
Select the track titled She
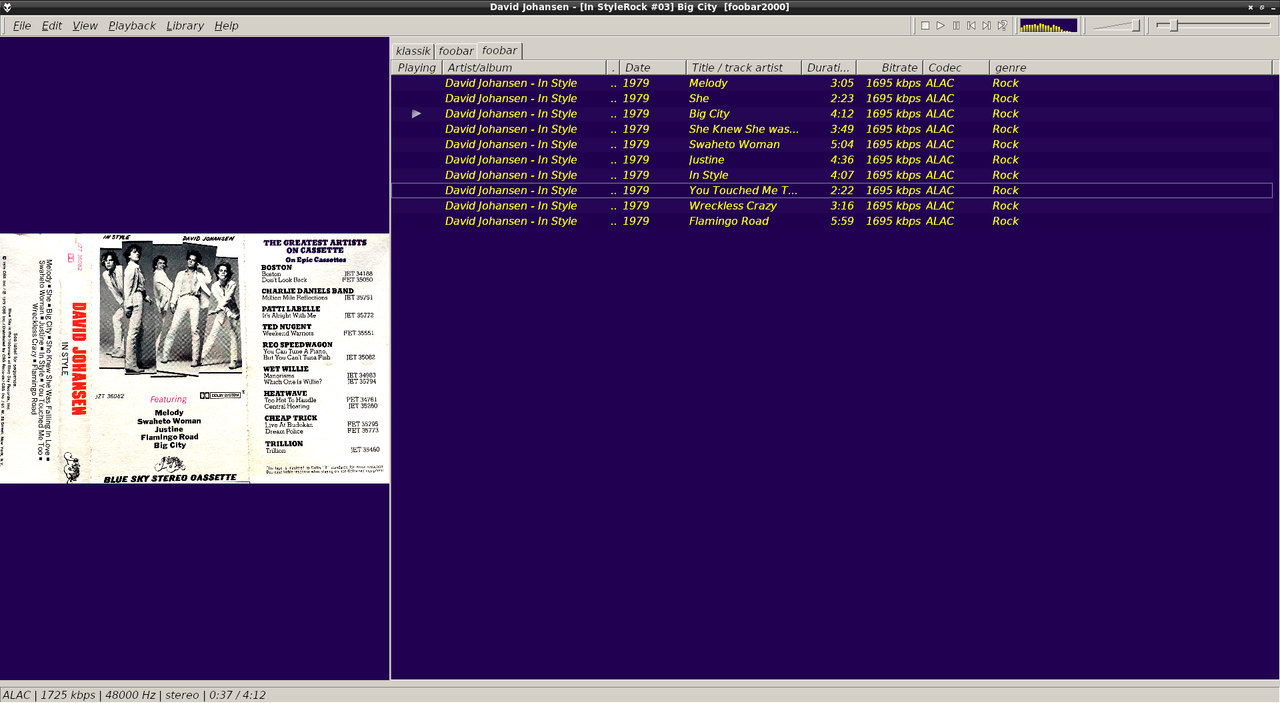[x=832, y=98]
